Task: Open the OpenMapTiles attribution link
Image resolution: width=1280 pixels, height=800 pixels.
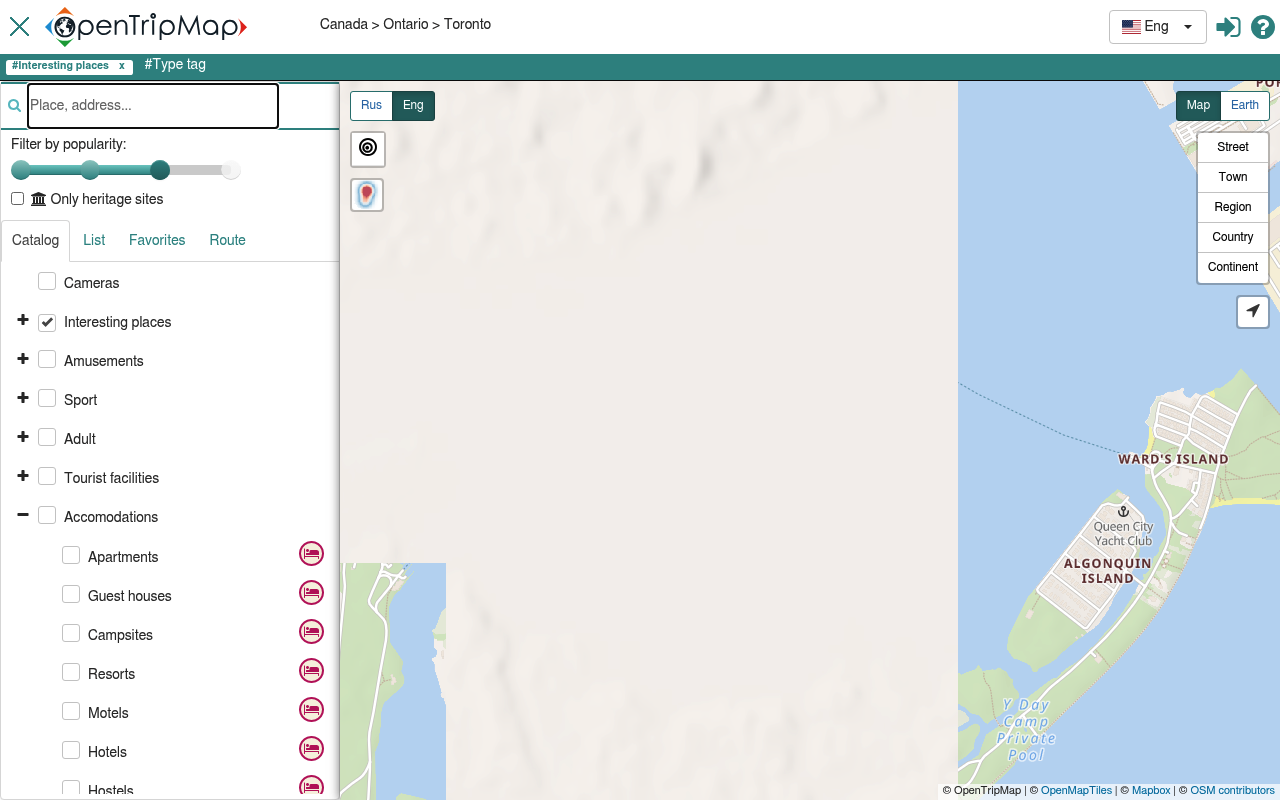Action: [x=1076, y=790]
